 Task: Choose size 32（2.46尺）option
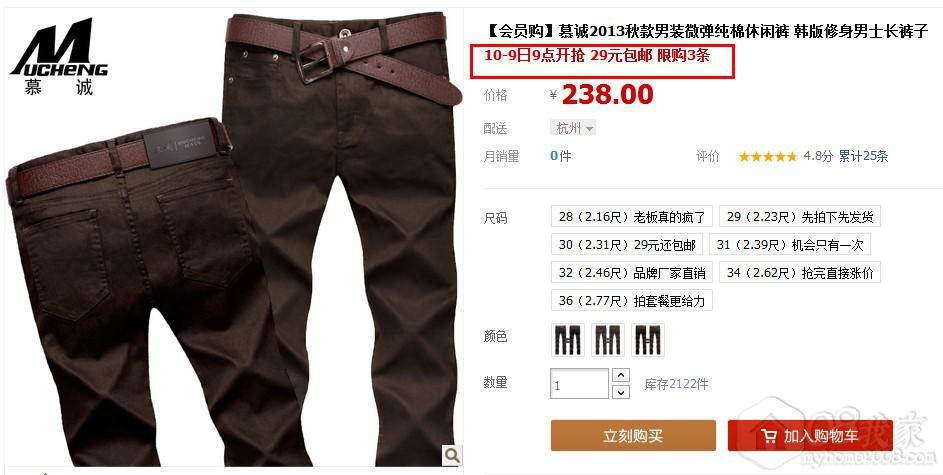pyautogui.click(x=631, y=272)
